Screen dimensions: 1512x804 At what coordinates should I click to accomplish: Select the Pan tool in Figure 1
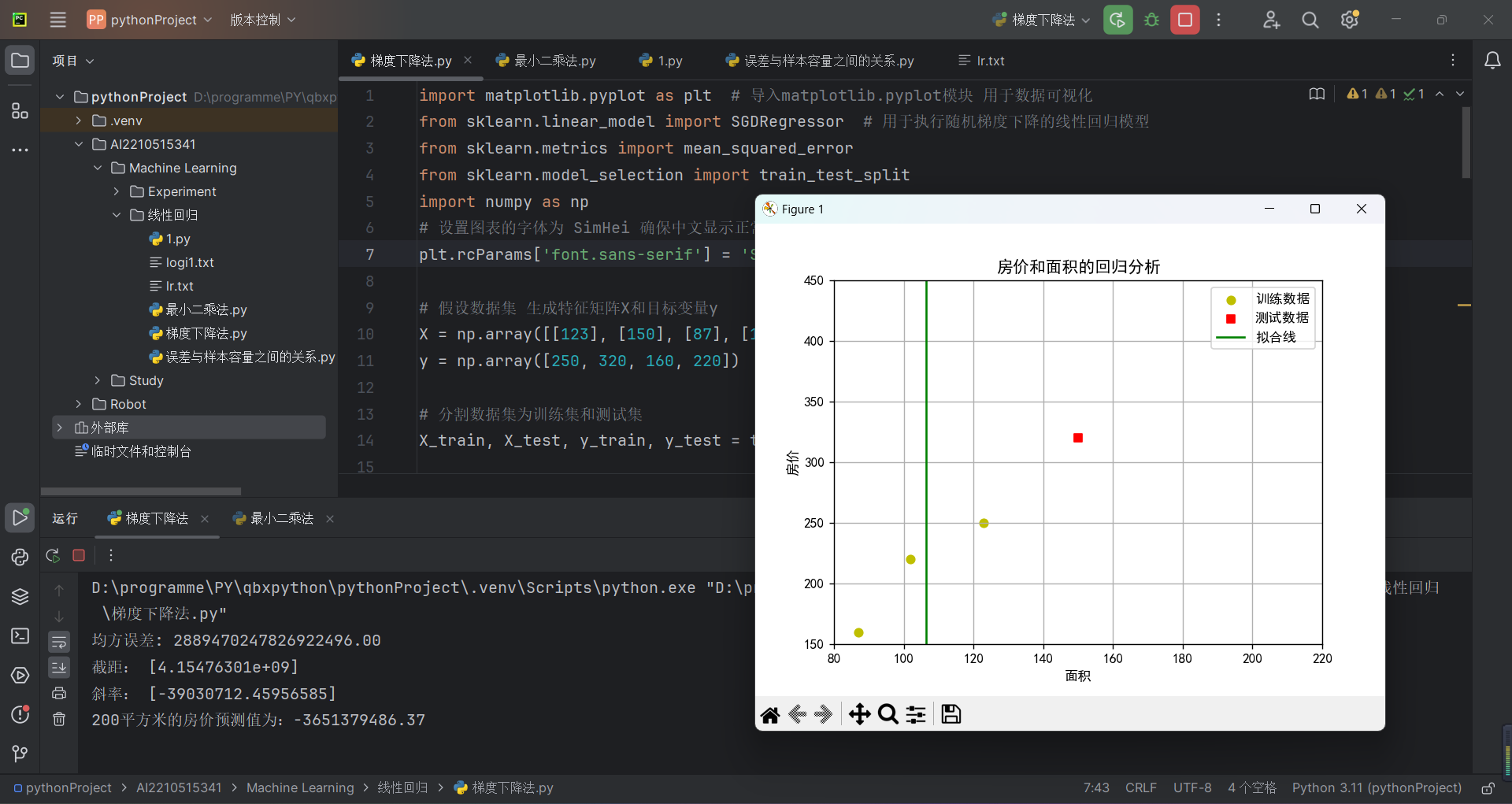pos(859,714)
